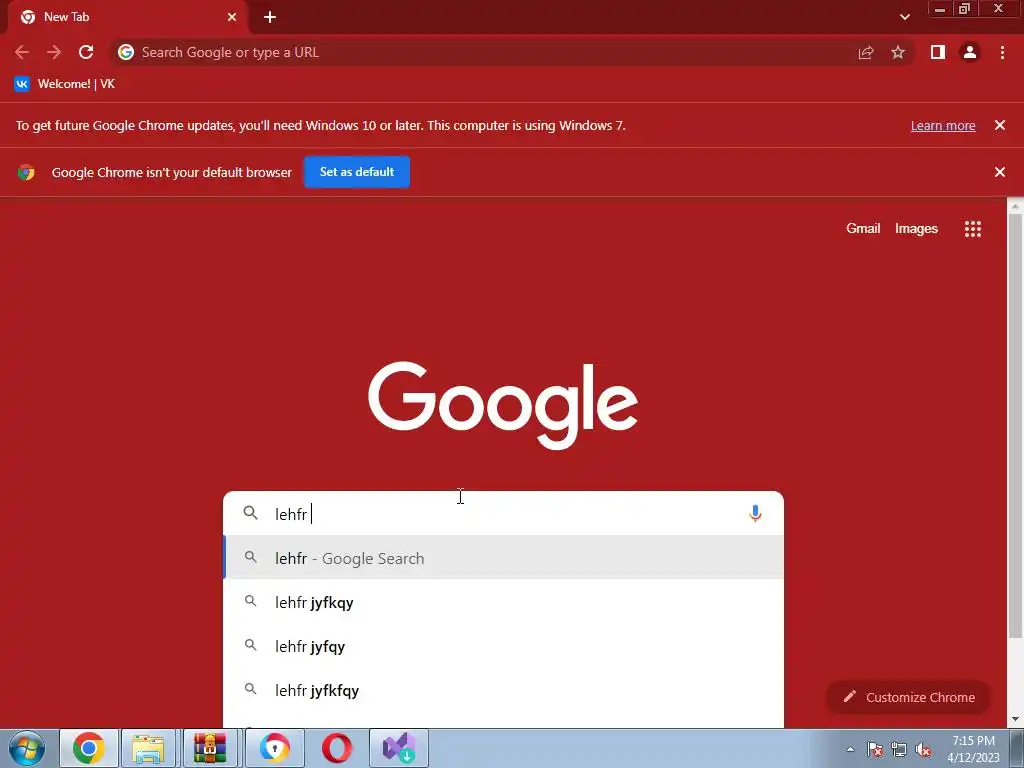Open the Google apps grid
The image size is (1024, 768).
973,229
